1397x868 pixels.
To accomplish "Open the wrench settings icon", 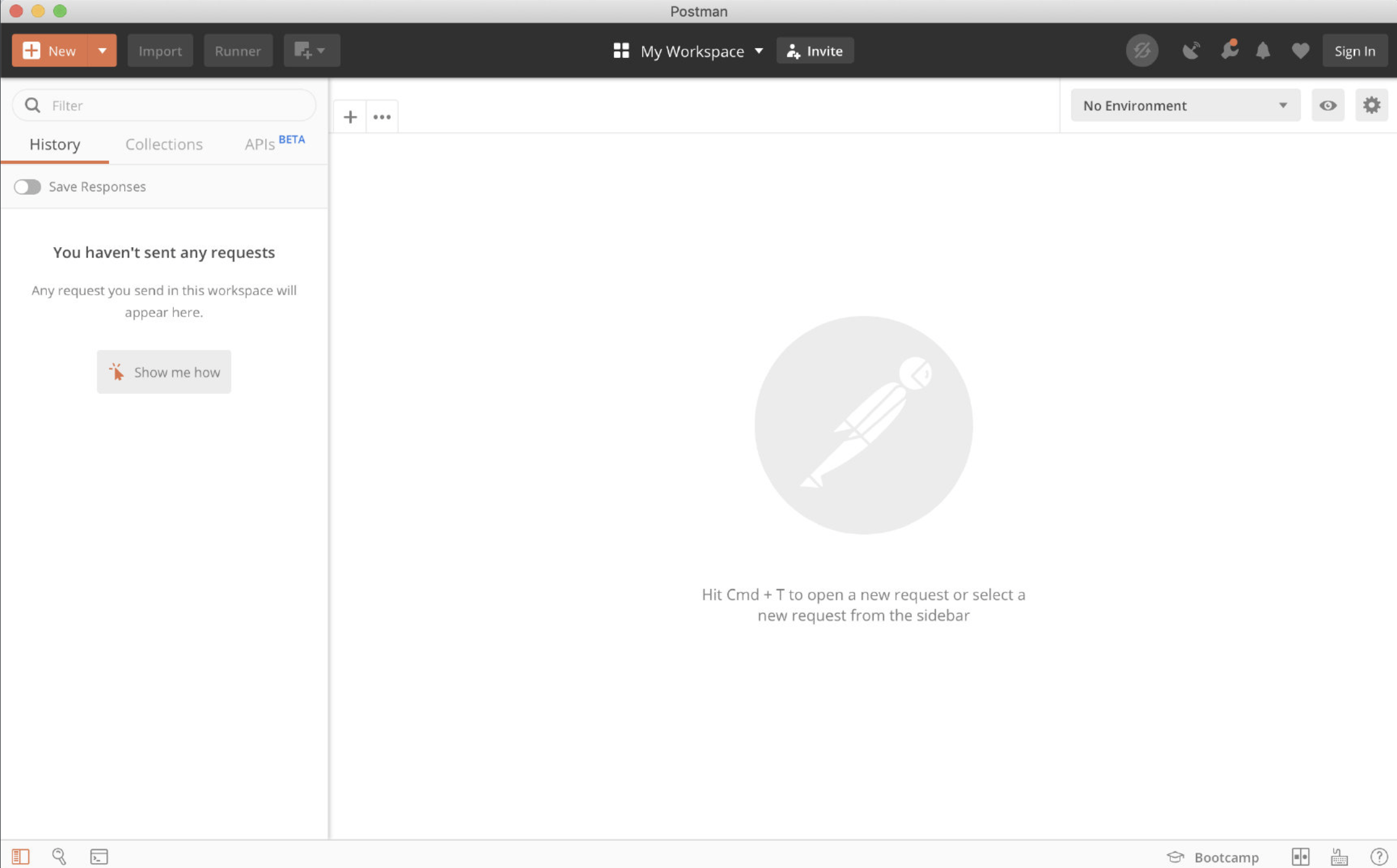I will (1229, 51).
